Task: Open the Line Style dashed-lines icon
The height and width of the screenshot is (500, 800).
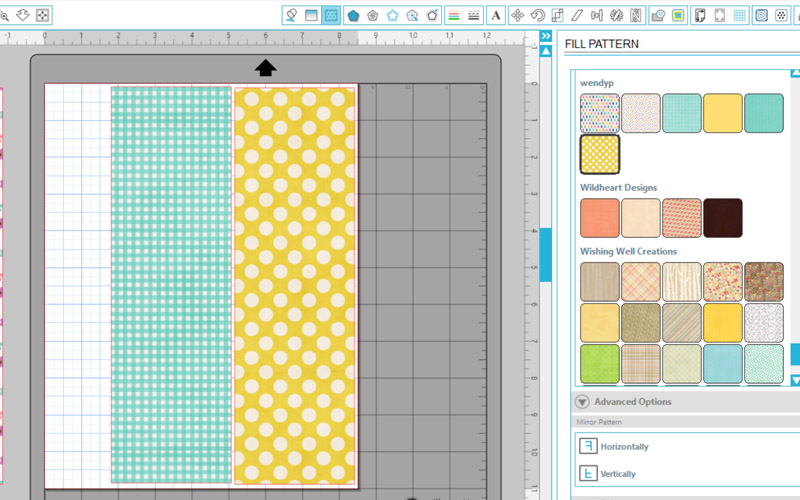Action: coord(473,15)
